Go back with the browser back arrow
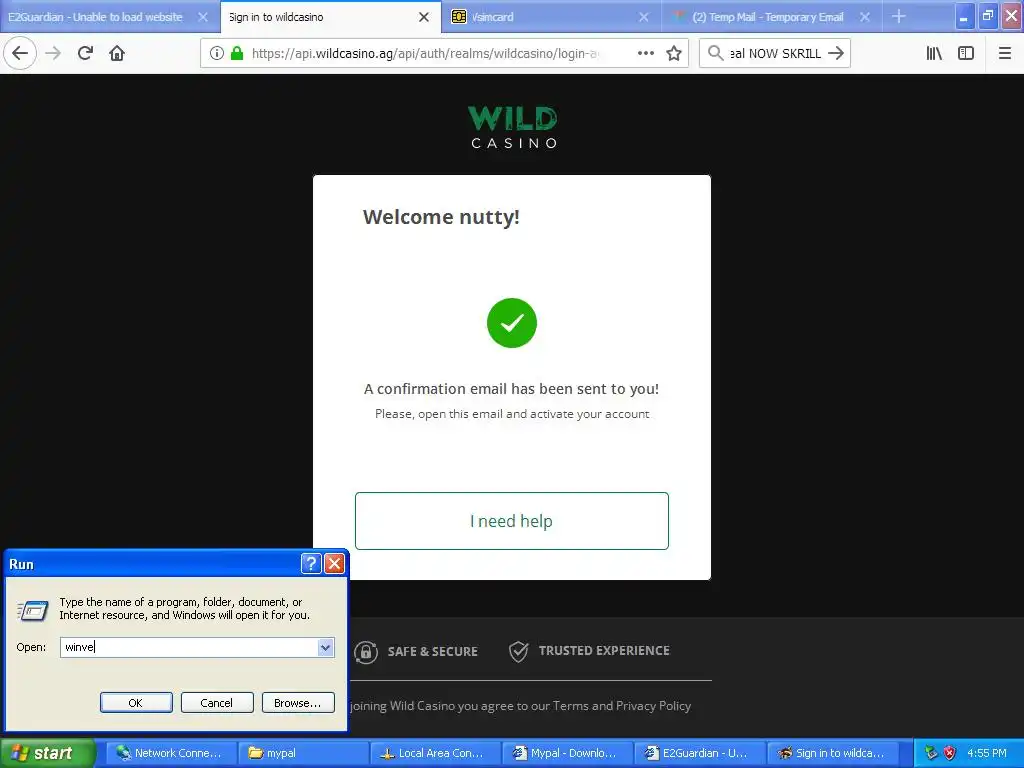1024x768 pixels. tap(20, 54)
